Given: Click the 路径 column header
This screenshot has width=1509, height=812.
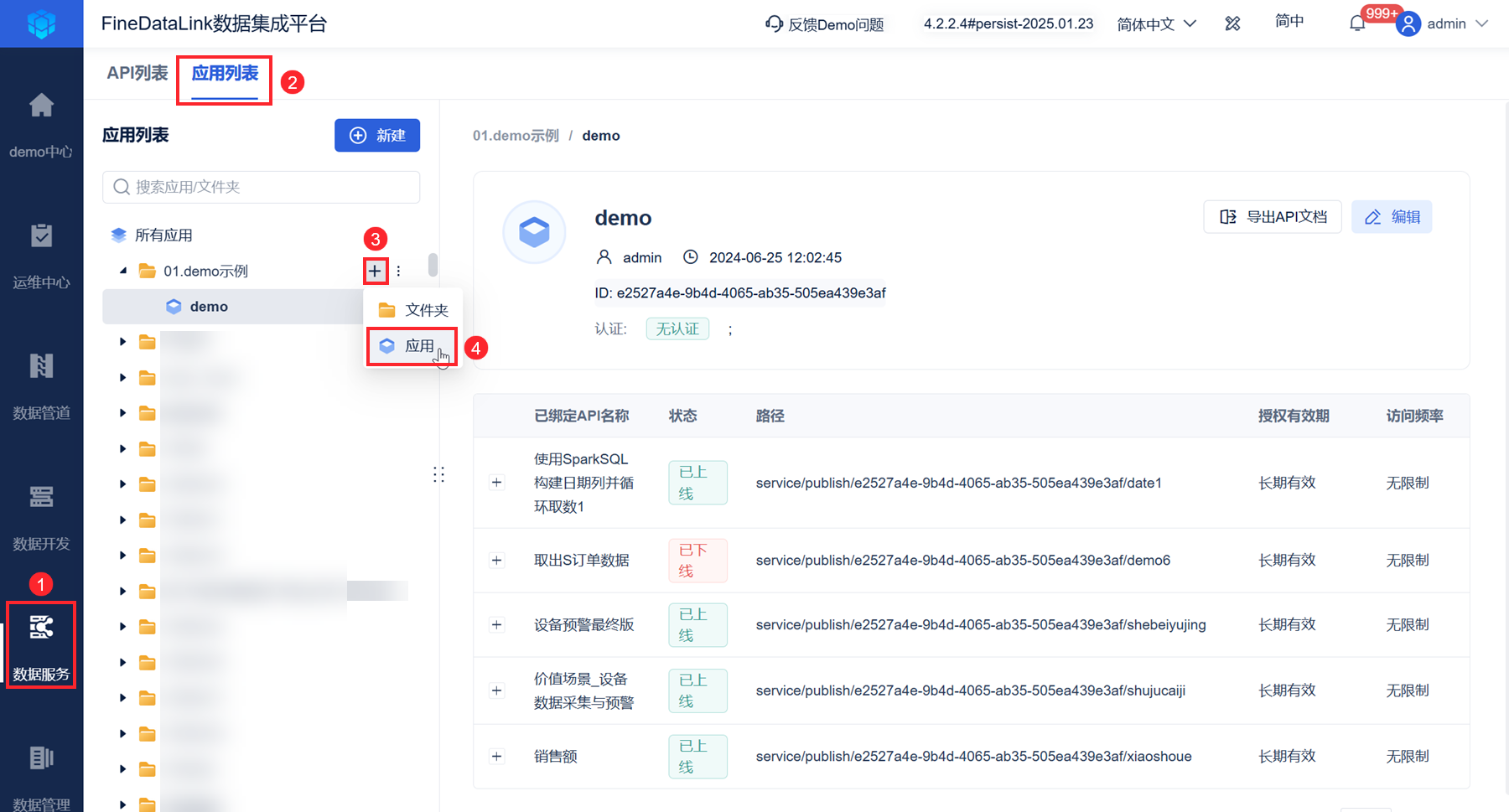Looking at the screenshot, I should point(770,416).
